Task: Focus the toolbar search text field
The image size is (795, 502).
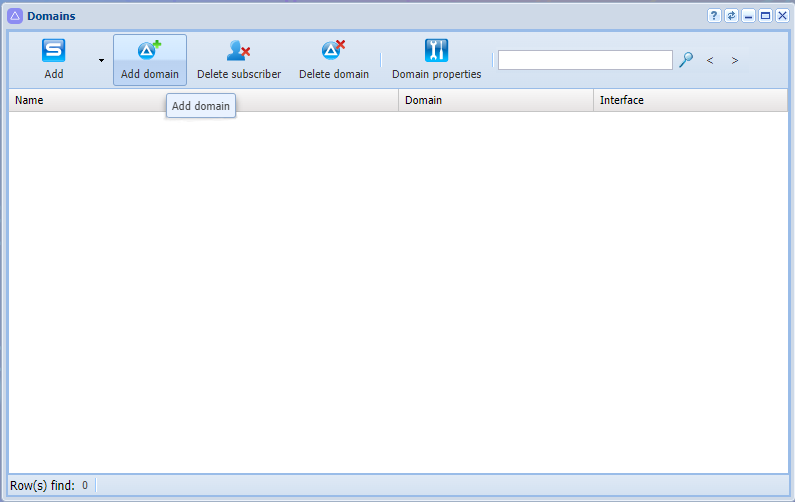Action: click(x=585, y=60)
